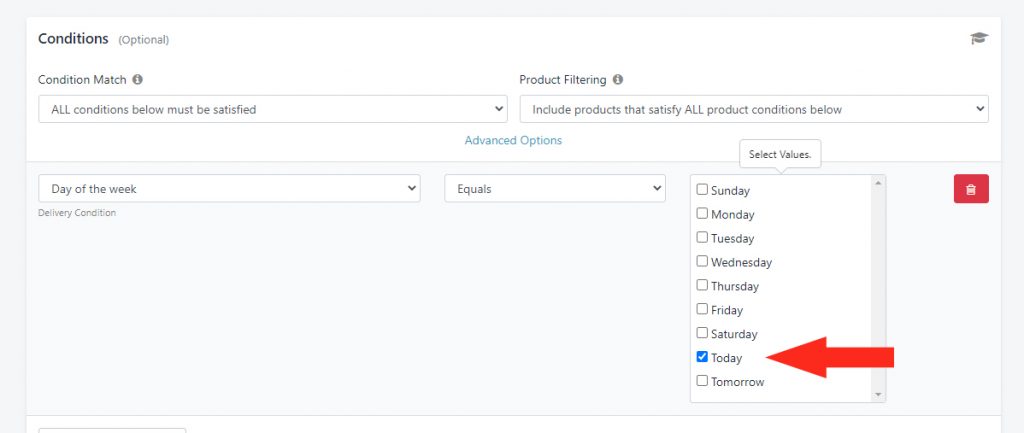The image size is (1024, 433).
Task: Check the Thursday checkbox
Action: 702,285
